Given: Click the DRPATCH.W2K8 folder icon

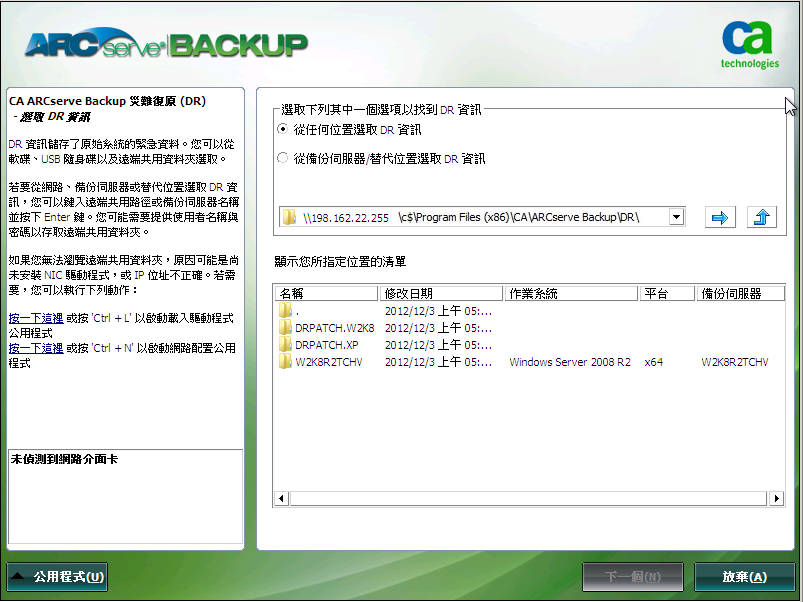Looking at the screenshot, I should point(285,328).
